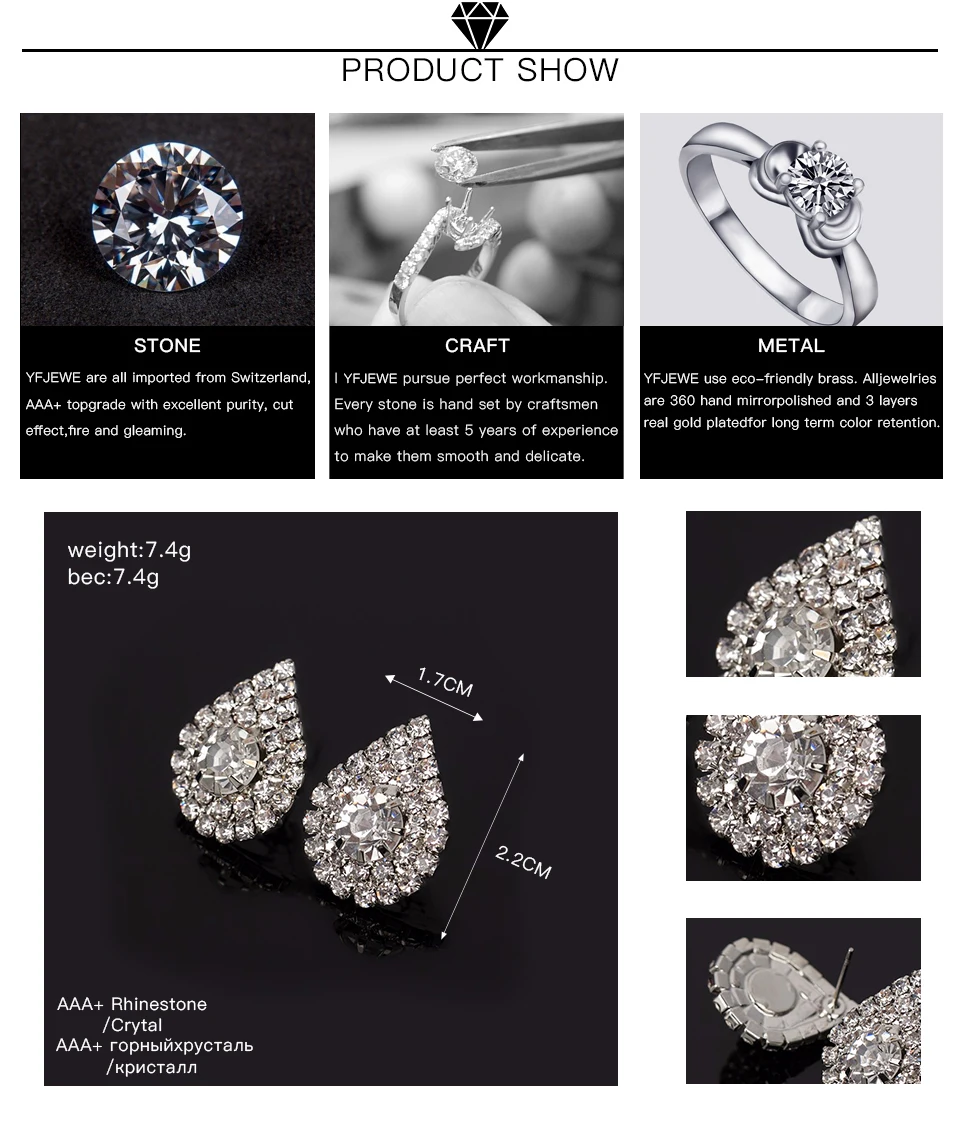Click the black diamond logo icon

(480, 25)
